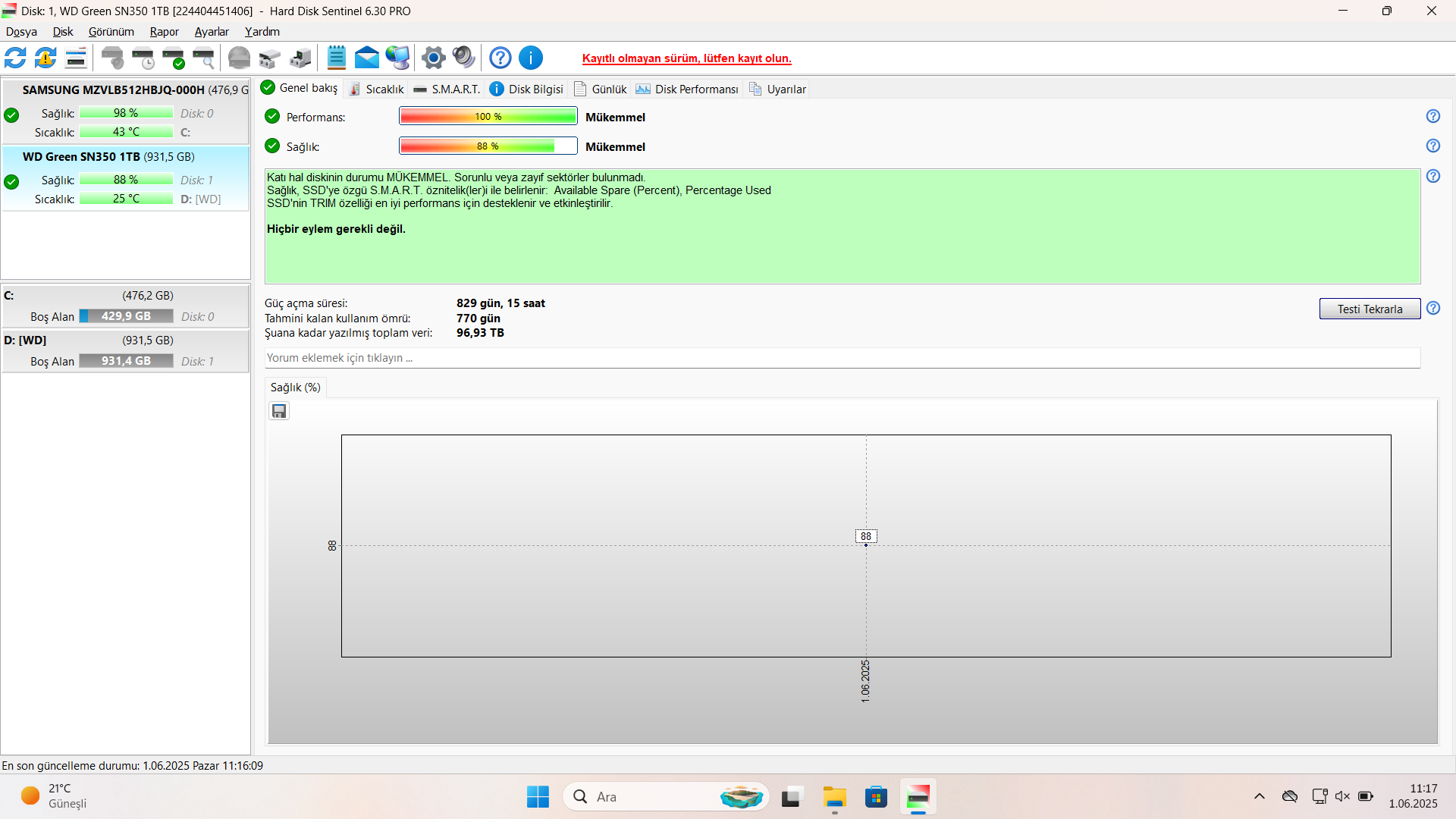
Task: Switch to the Uyarılar tab
Action: pos(778,89)
